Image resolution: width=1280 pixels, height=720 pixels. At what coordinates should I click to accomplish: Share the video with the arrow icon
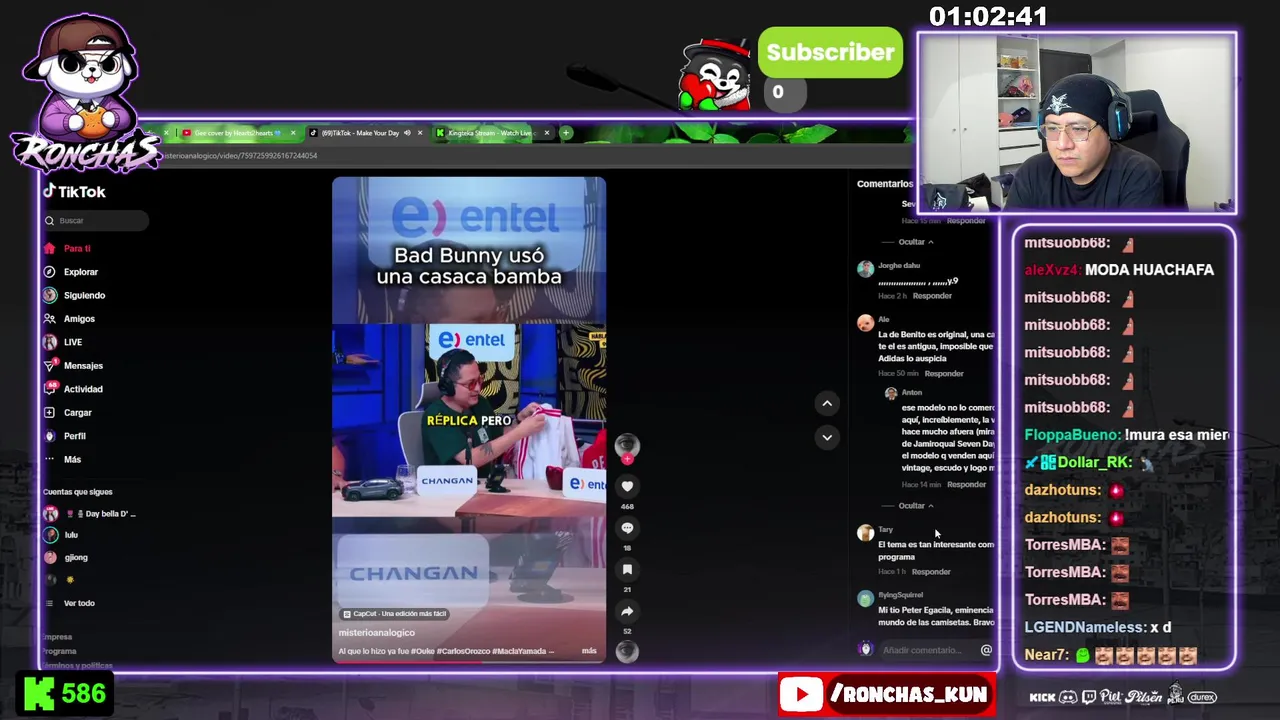(627, 611)
